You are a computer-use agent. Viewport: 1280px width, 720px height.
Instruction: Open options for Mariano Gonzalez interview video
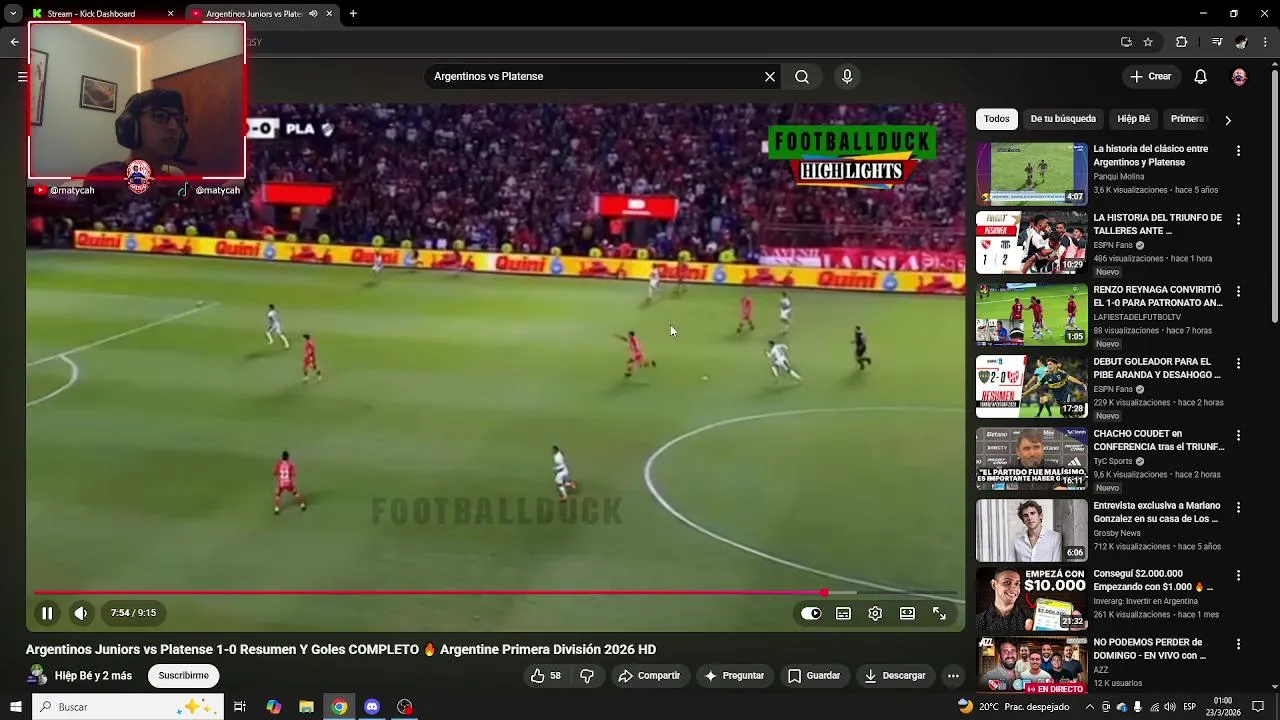(x=1238, y=507)
